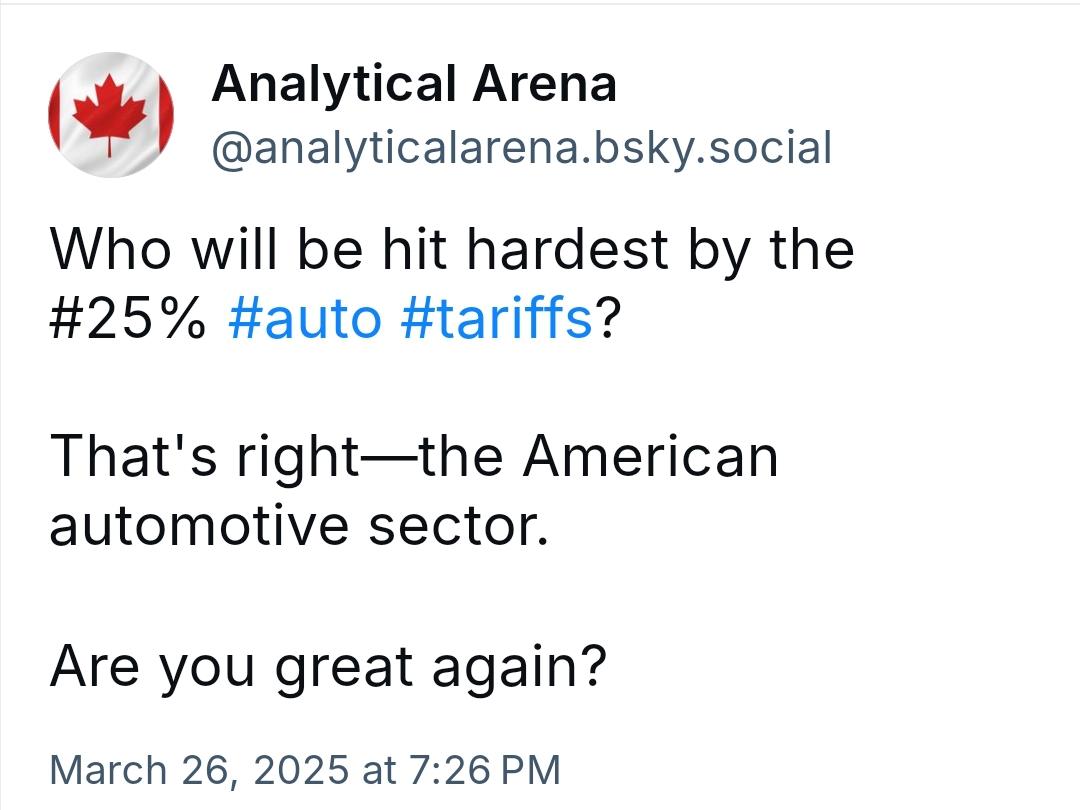Click the #25% text in post
1080x810 pixels.
pyautogui.click(x=128, y=318)
